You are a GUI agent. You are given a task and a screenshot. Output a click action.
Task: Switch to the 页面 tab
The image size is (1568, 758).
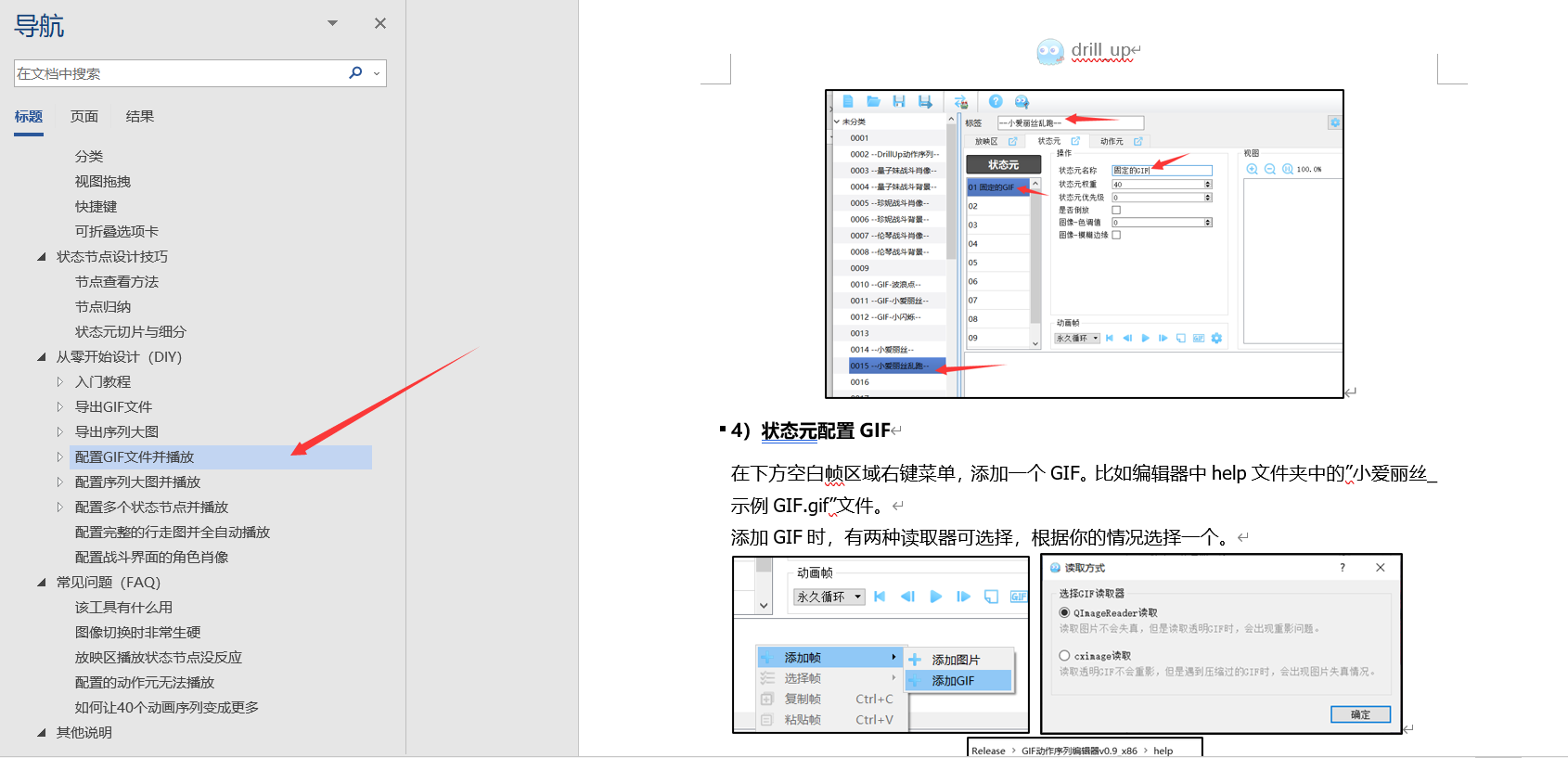pos(84,116)
